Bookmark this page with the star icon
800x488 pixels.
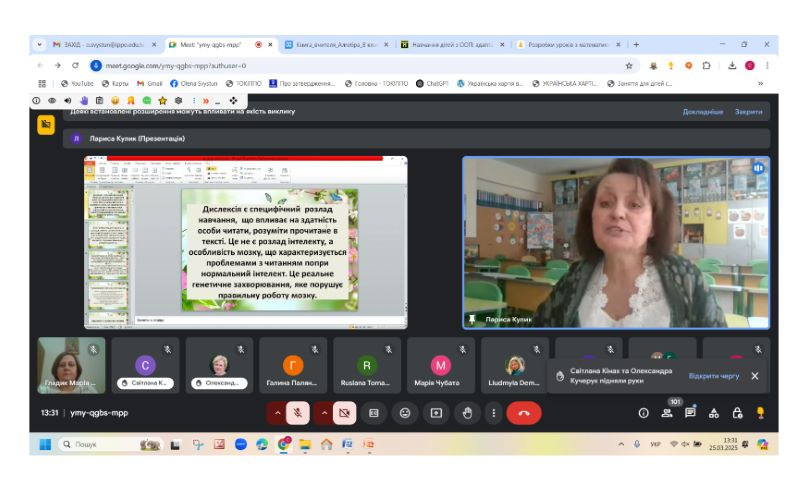(629, 65)
